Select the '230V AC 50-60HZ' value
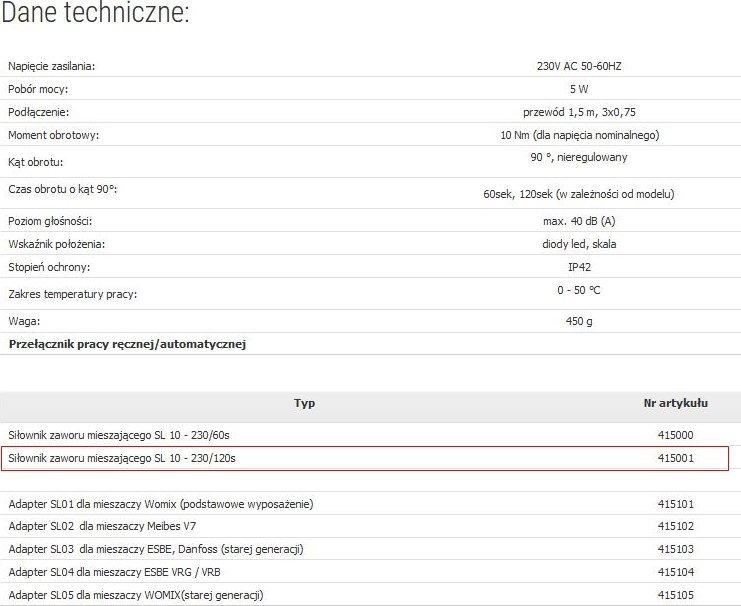Screen dimensions: 741x606 pos(579,66)
